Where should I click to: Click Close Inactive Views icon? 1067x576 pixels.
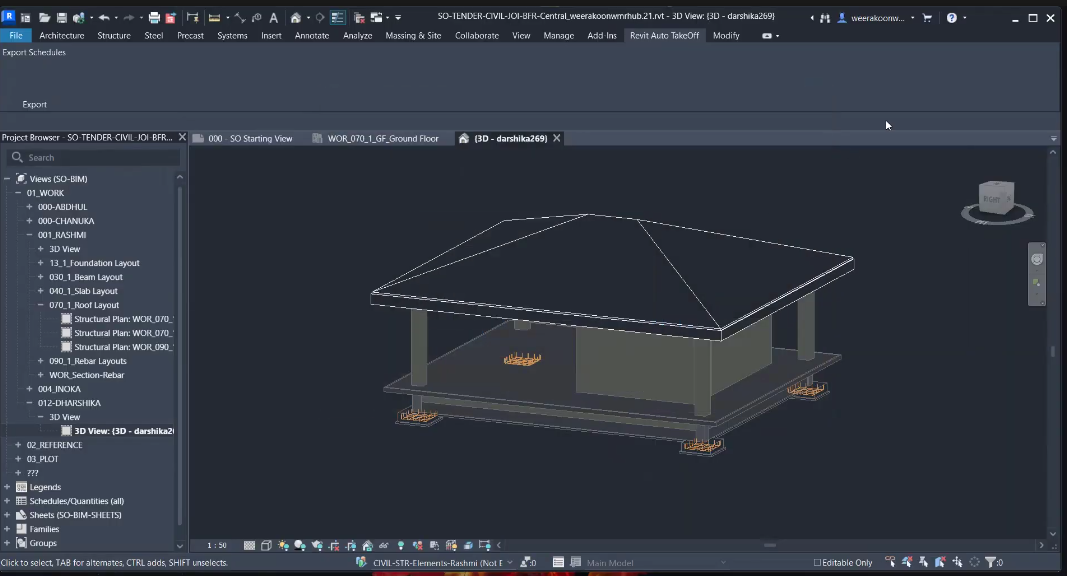[359, 18]
